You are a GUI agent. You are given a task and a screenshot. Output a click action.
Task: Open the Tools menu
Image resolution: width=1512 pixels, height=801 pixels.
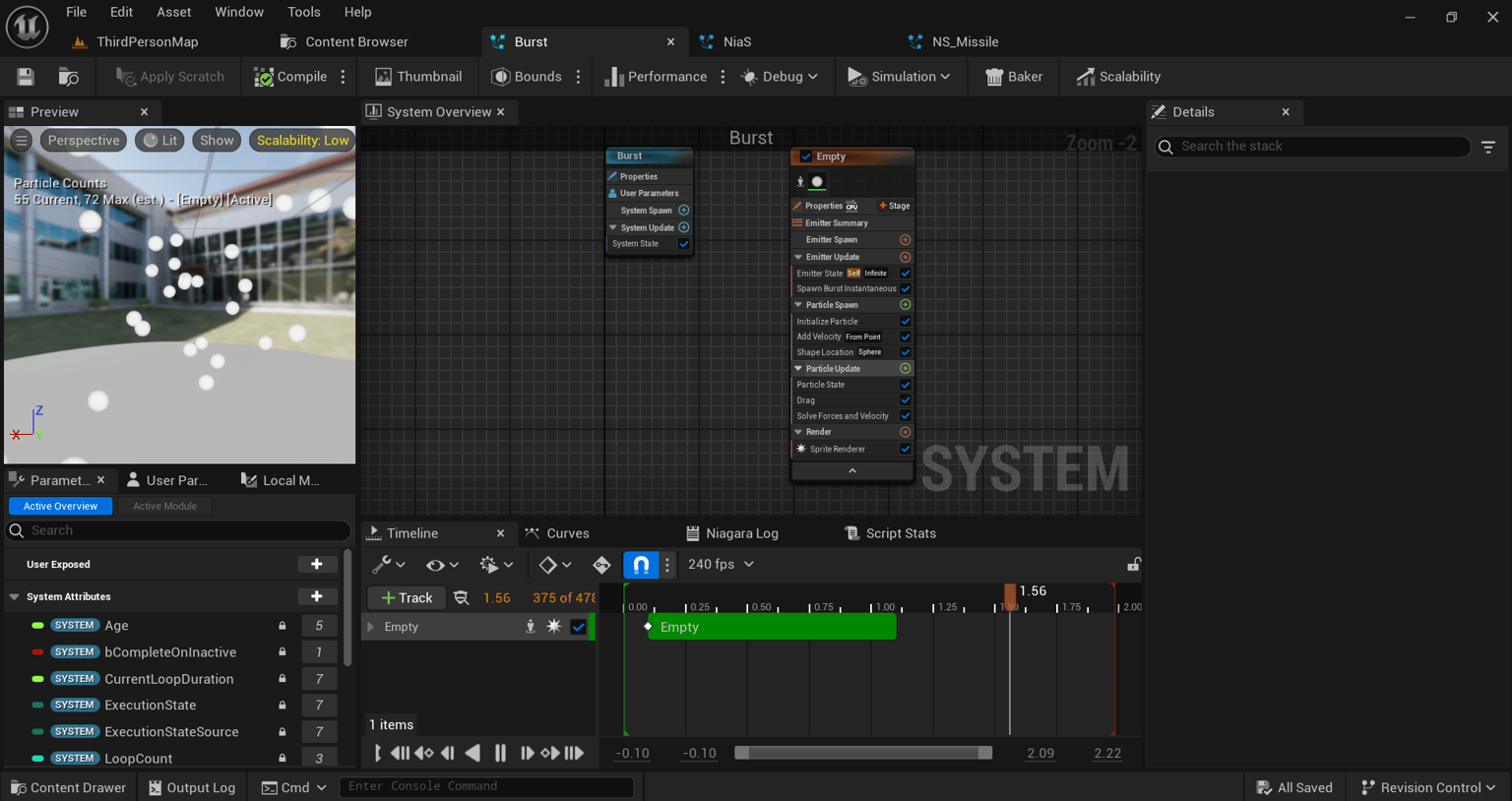pyautogui.click(x=304, y=12)
